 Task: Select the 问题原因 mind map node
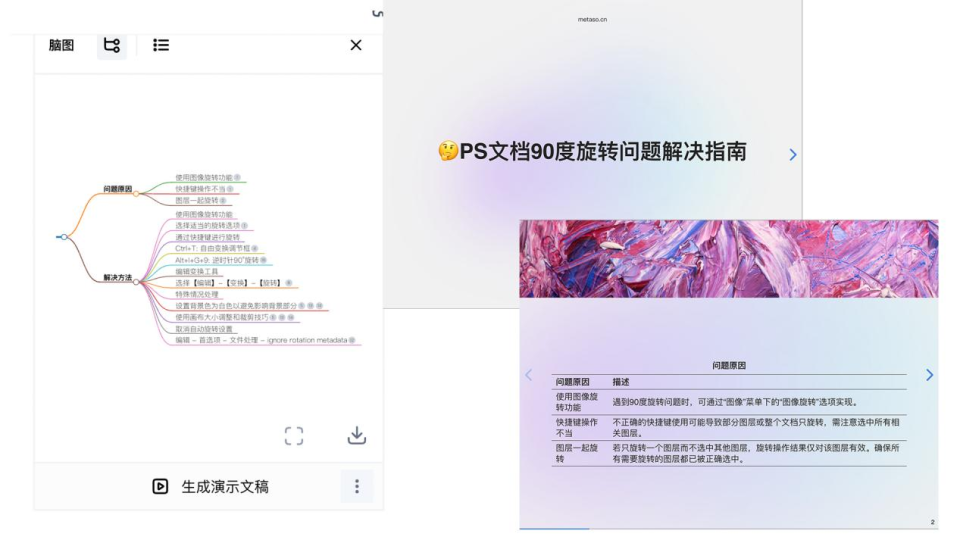pos(118,189)
